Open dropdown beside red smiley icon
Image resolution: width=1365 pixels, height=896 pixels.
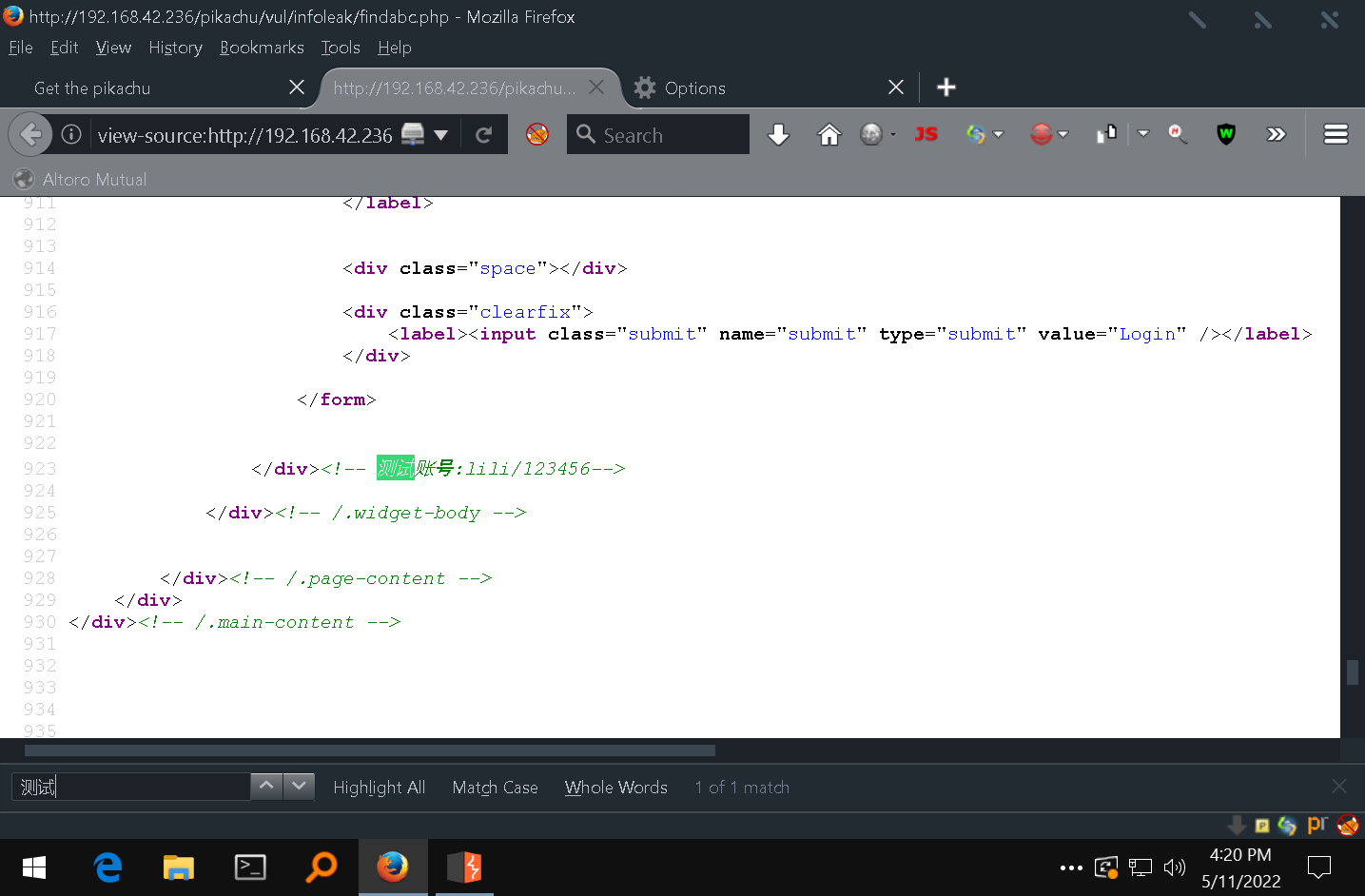pos(1063,135)
